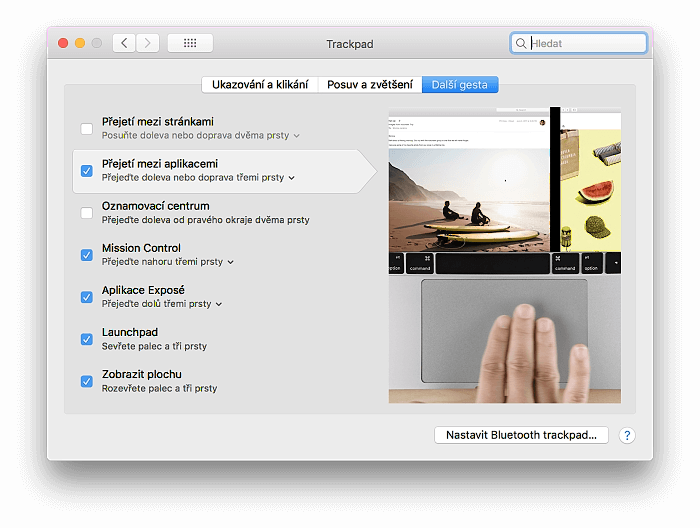
Task: Click Přejeďte doleva od pravého okraje dvěma prsty
Action: tap(205, 220)
